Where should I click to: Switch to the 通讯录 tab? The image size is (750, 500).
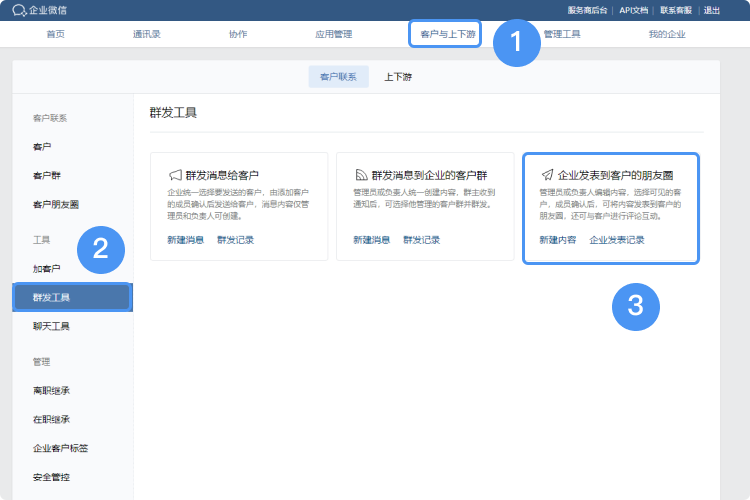(x=146, y=34)
